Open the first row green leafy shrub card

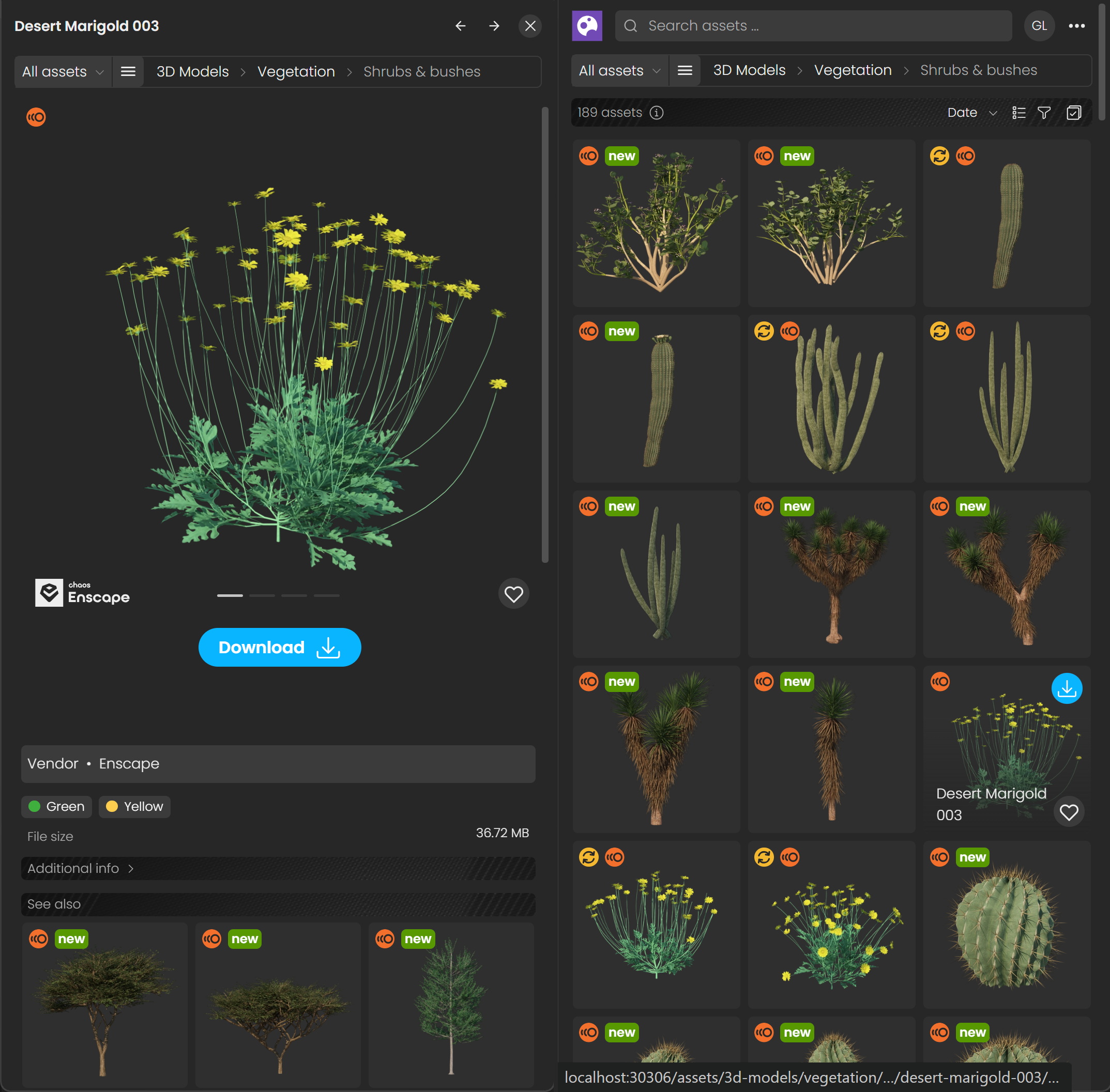[831, 223]
